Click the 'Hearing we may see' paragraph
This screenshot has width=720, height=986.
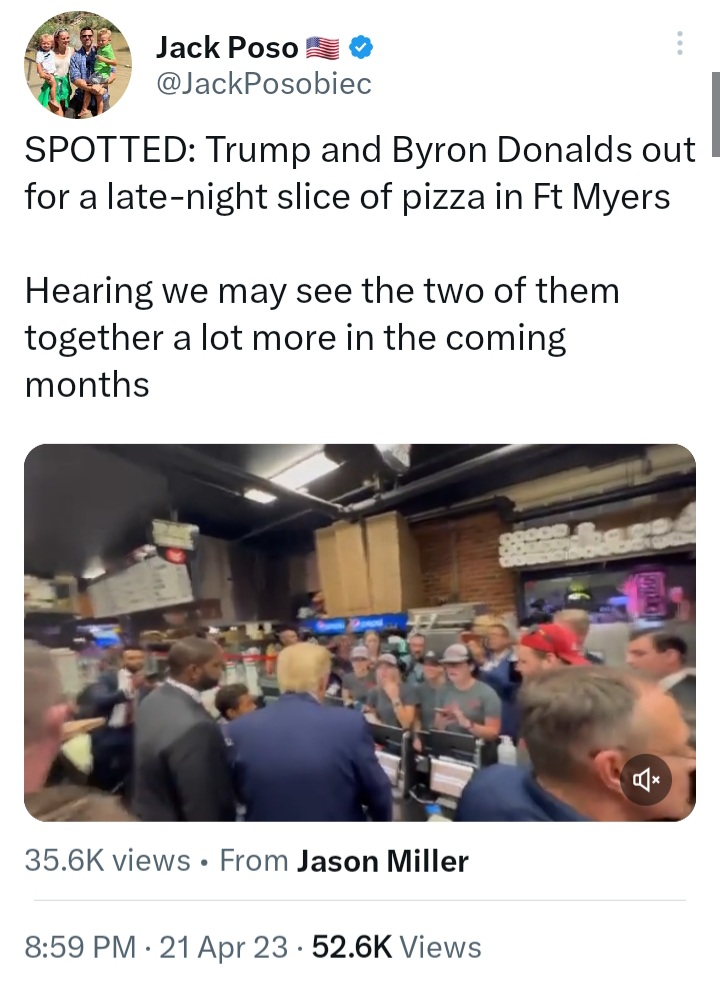tap(322, 337)
